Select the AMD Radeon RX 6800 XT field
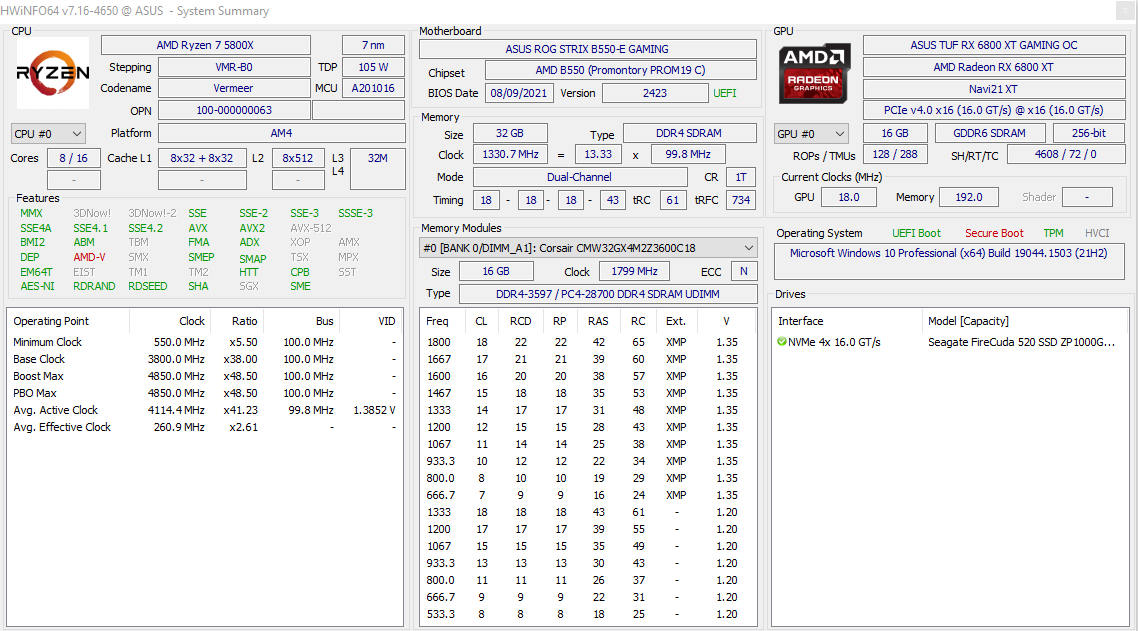The height and width of the screenshot is (631, 1138). click(994, 67)
